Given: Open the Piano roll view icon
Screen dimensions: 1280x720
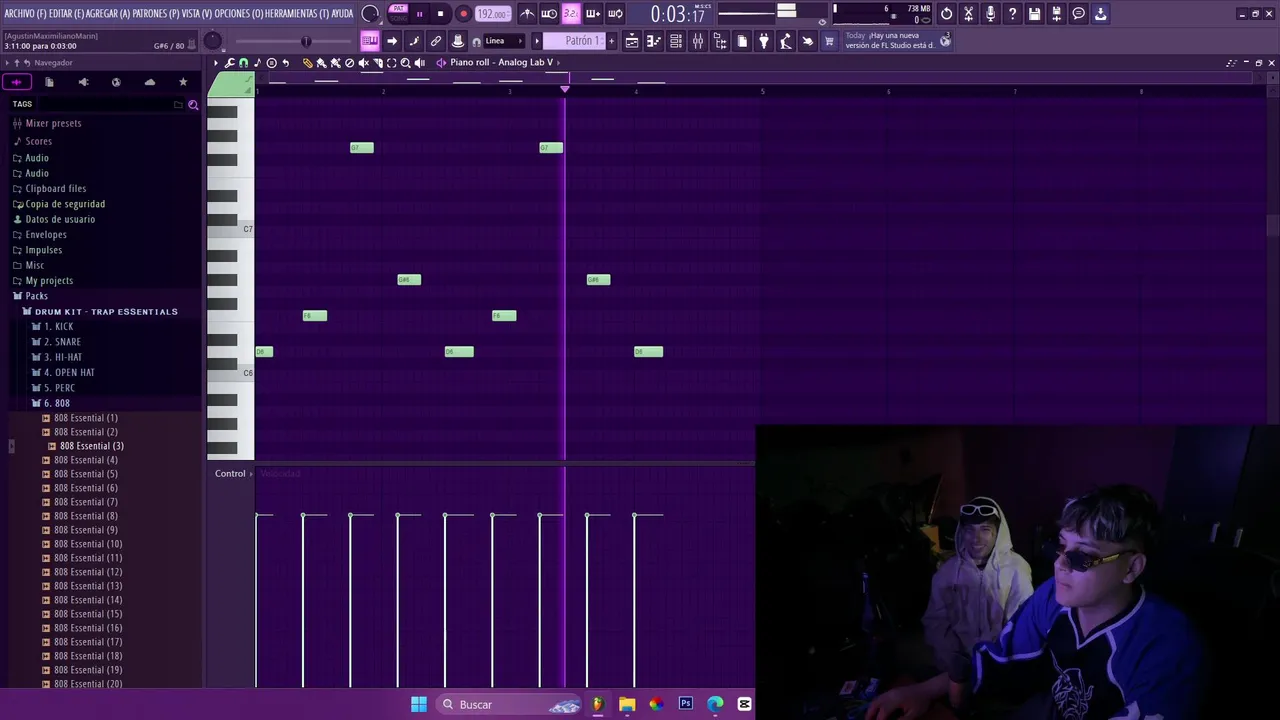Looking at the screenshot, I should pos(654,41).
